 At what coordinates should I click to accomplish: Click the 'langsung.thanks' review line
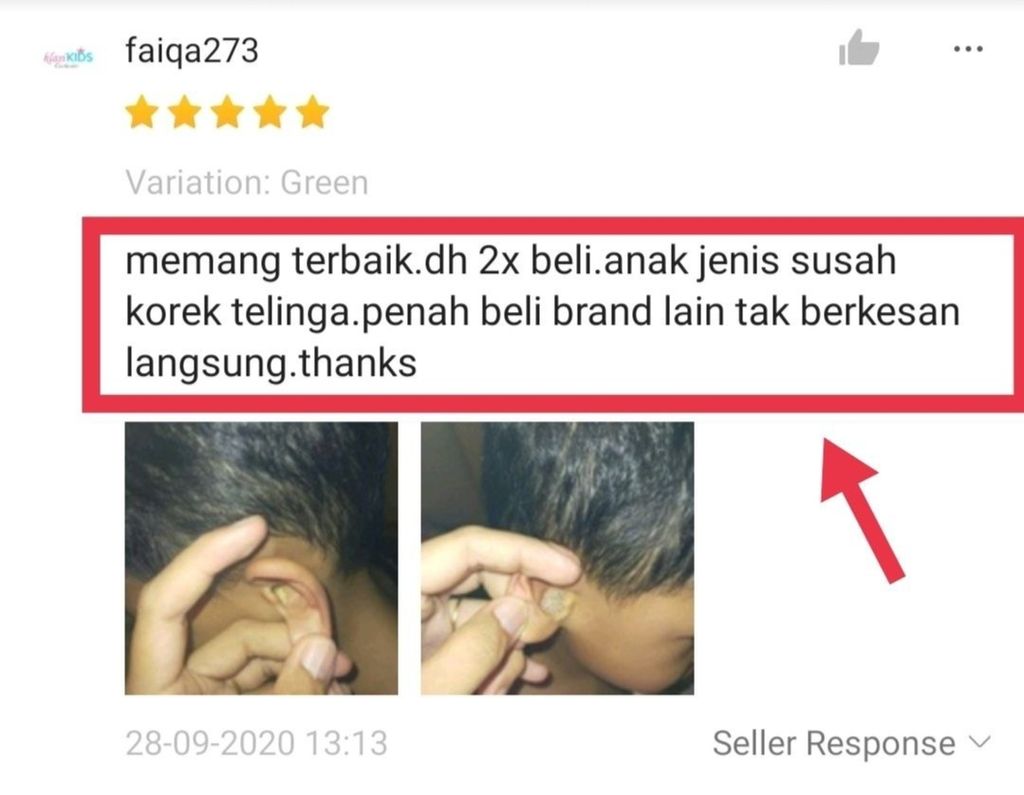[x=271, y=364]
